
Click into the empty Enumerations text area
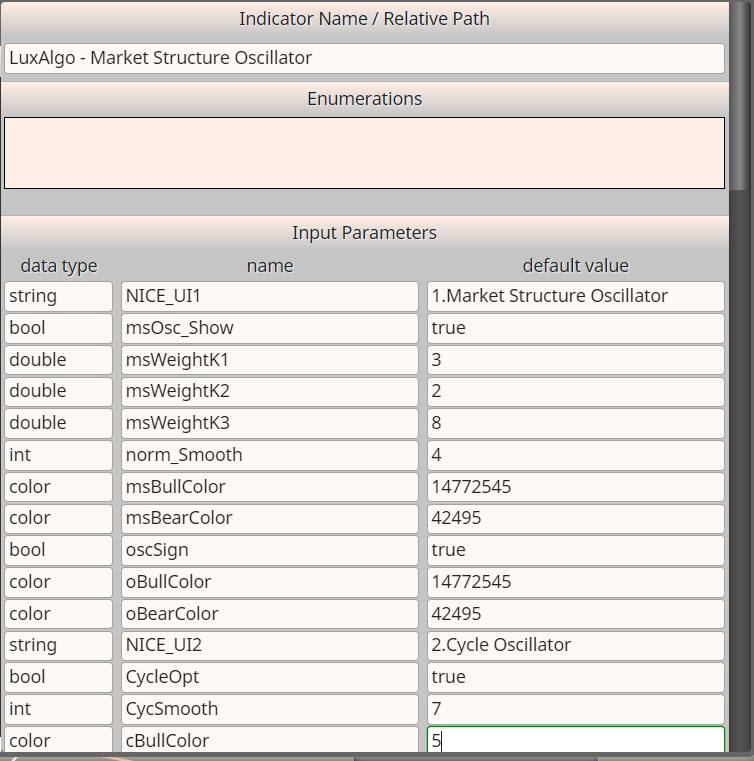point(364,153)
